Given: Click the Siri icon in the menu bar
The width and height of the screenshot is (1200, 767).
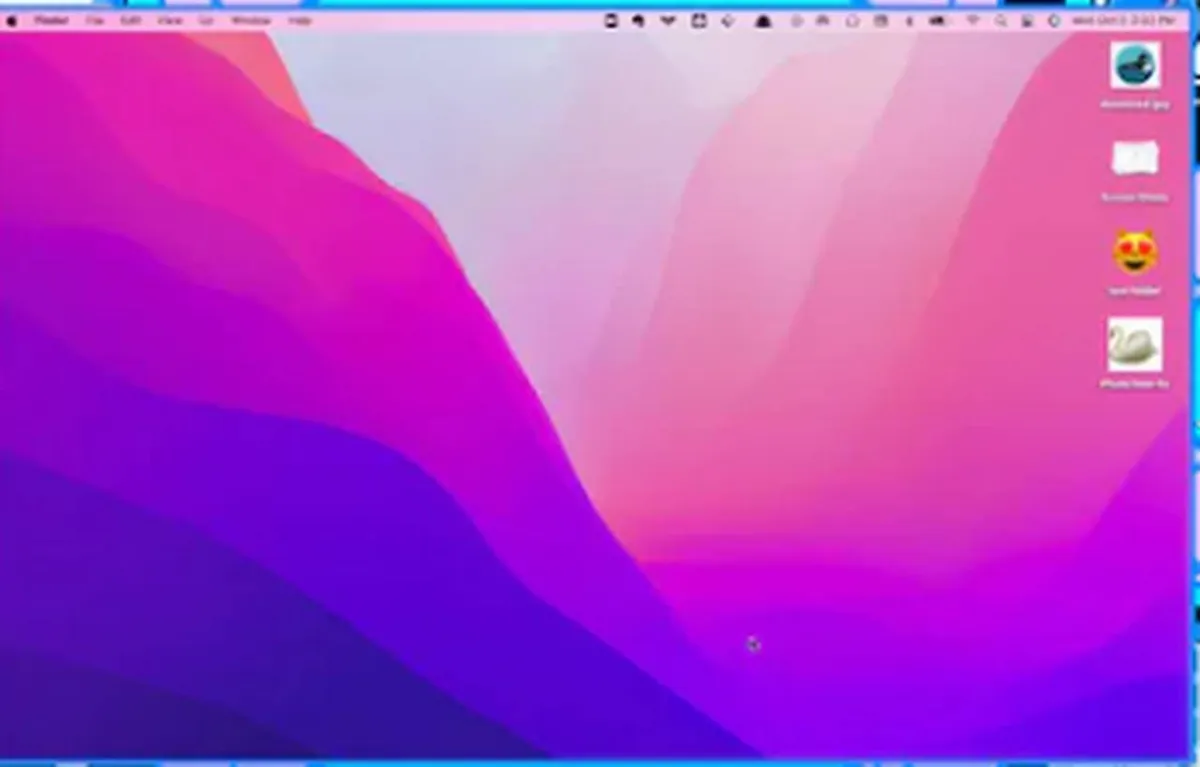Looking at the screenshot, I should [x=1053, y=17].
